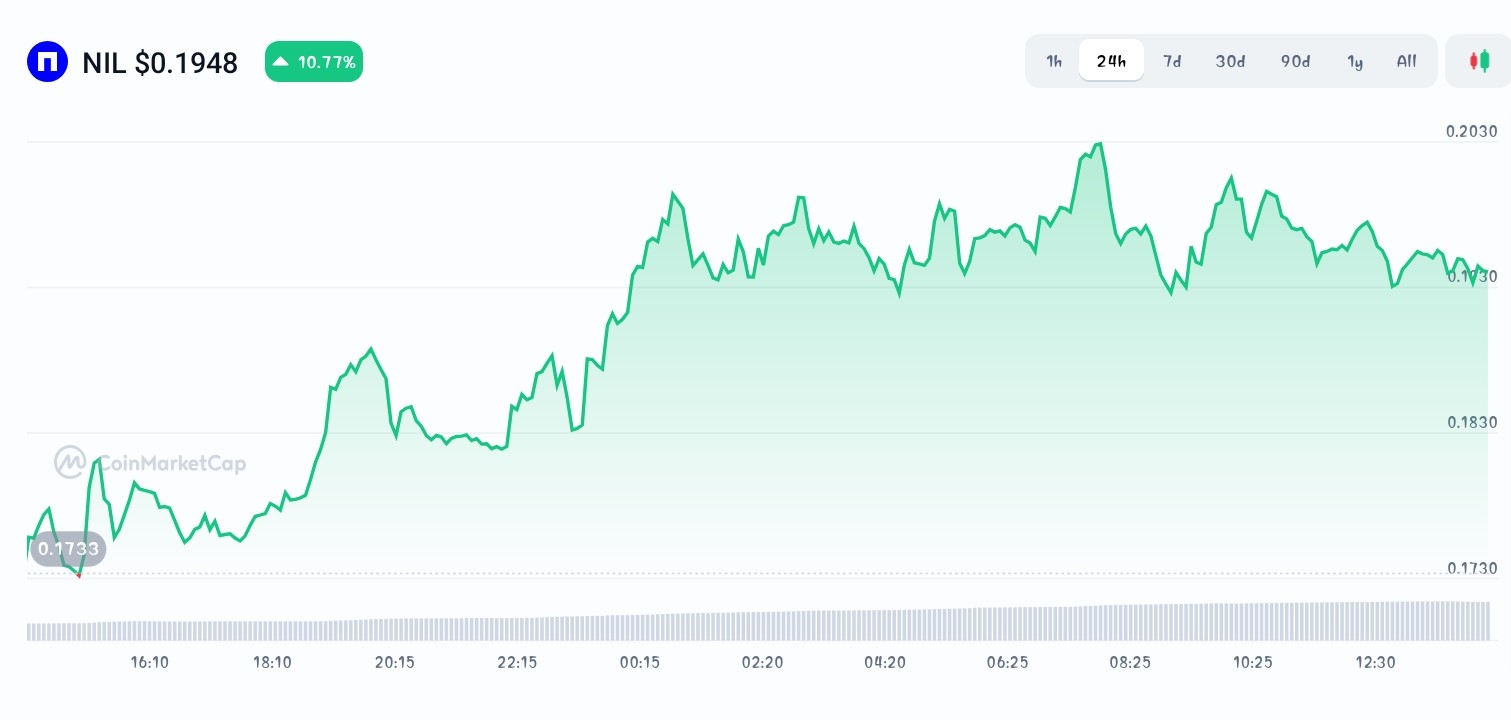This screenshot has width=1511, height=720.
Task: Click the 00:15 time axis label
Action: click(x=640, y=662)
